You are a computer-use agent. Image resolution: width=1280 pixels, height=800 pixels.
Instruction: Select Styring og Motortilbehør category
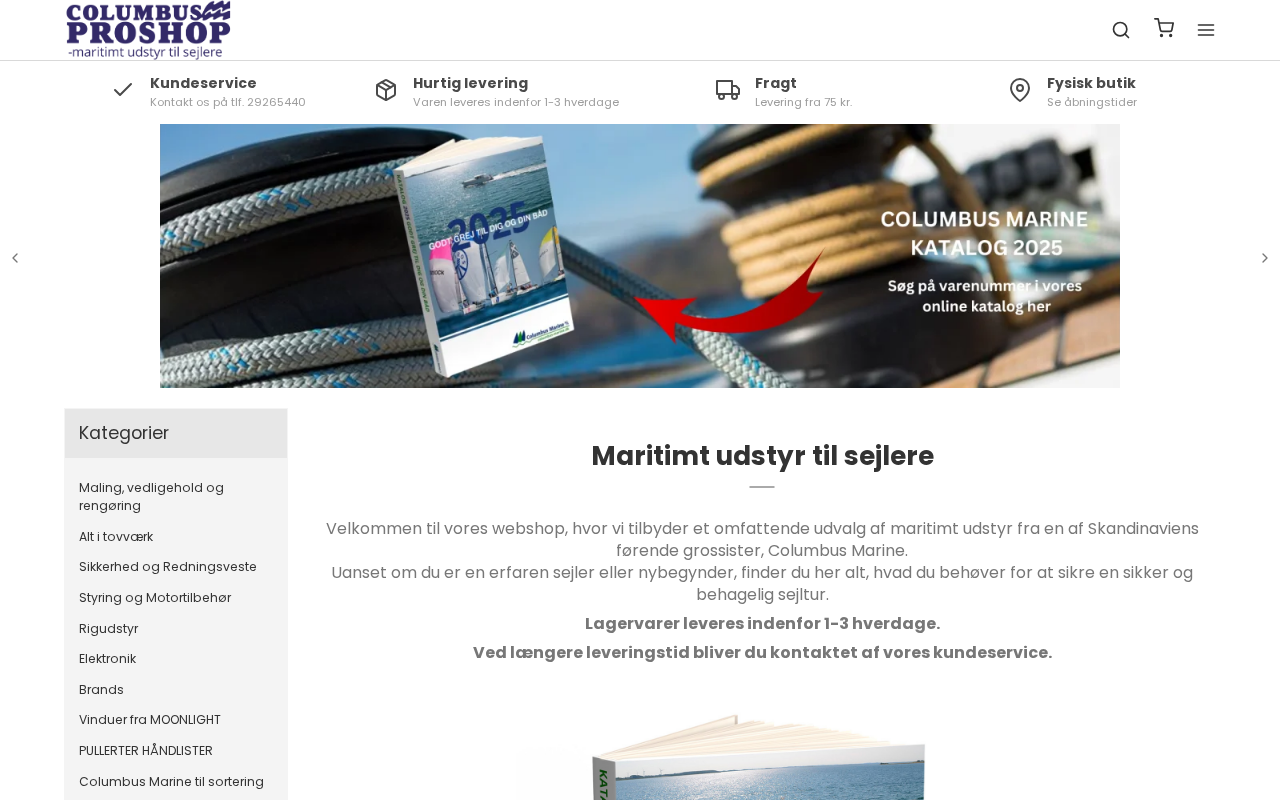pos(155,598)
